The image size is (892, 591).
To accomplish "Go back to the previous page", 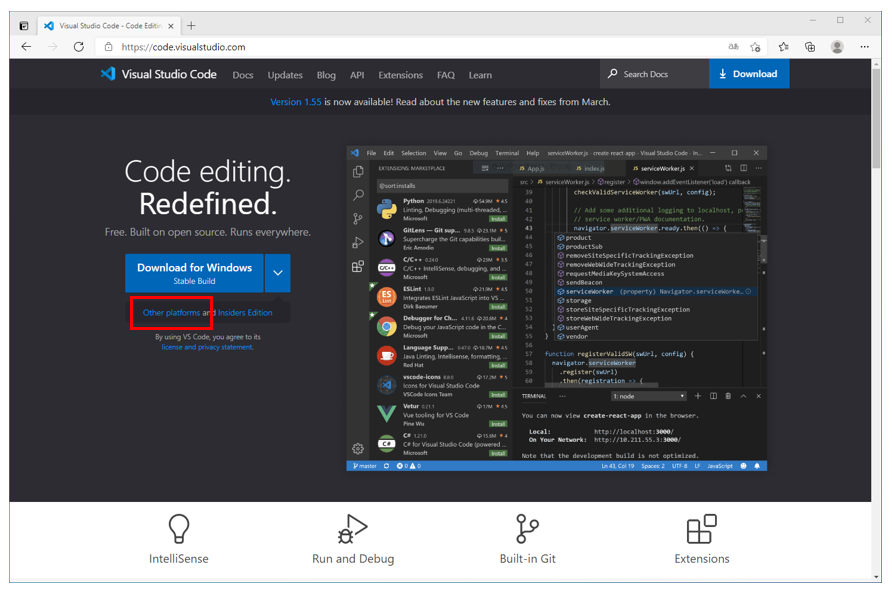I will pos(26,47).
